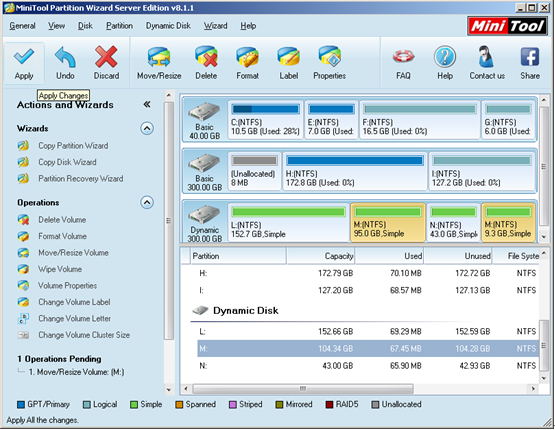The width and height of the screenshot is (555, 430).
Task: Open the Wizard menu
Action: (x=215, y=26)
